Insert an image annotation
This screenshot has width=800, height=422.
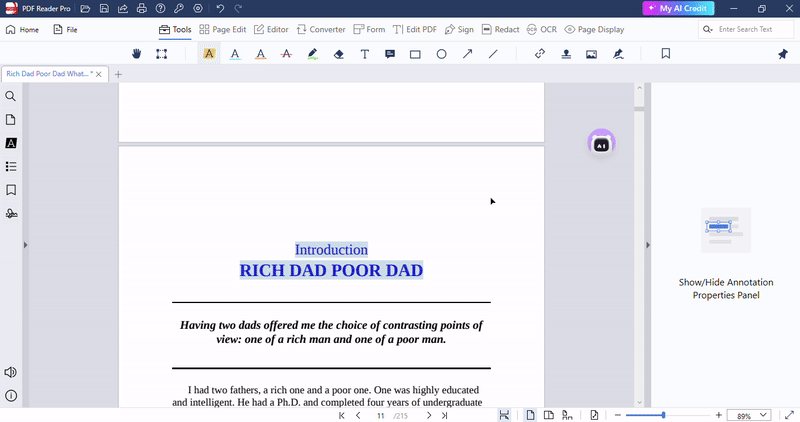[x=591, y=54]
